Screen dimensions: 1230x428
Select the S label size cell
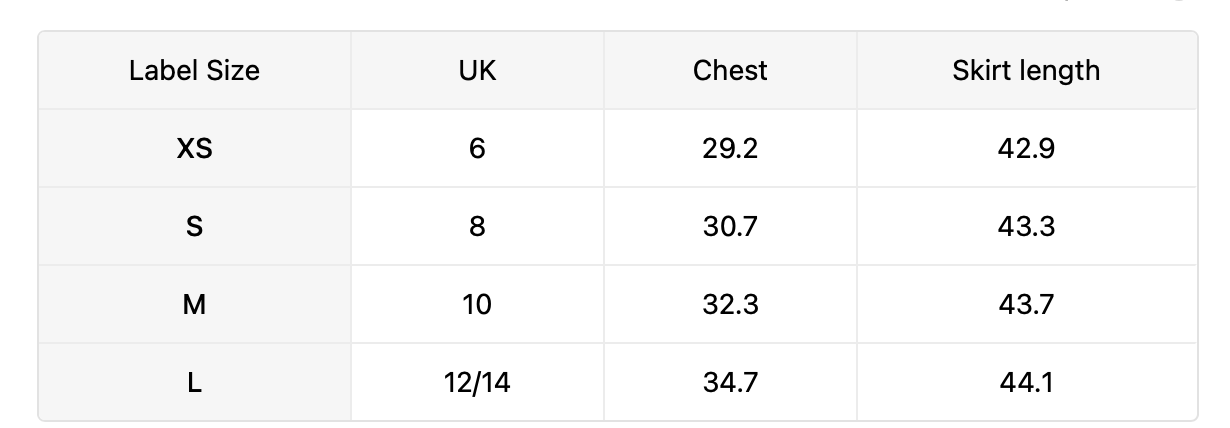(195, 226)
